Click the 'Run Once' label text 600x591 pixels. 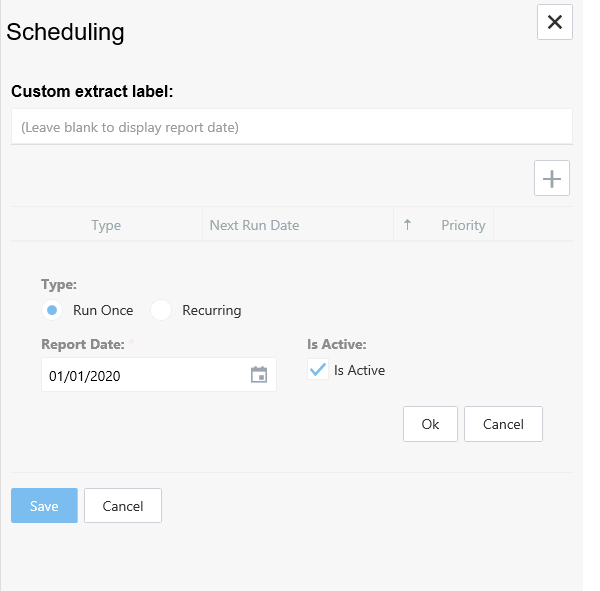click(103, 310)
